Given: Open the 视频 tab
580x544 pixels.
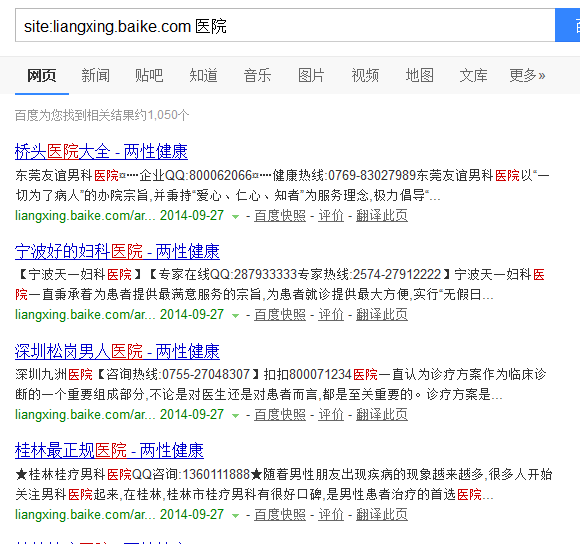Looking at the screenshot, I should click(365, 75).
